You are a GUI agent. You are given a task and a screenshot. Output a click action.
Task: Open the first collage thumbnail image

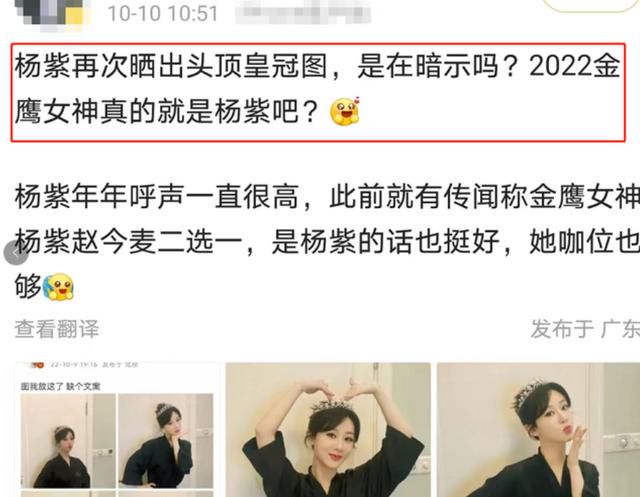coord(119,430)
